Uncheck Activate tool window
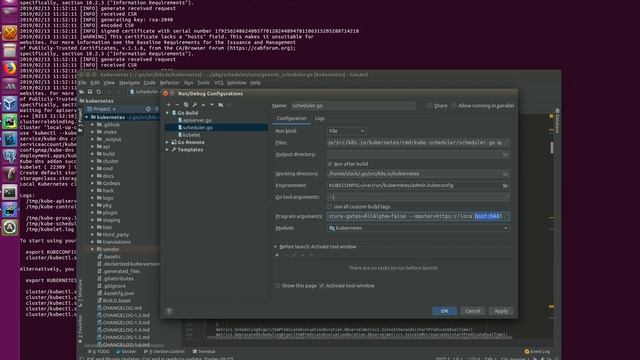 pyautogui.click(x=322, y=286)
